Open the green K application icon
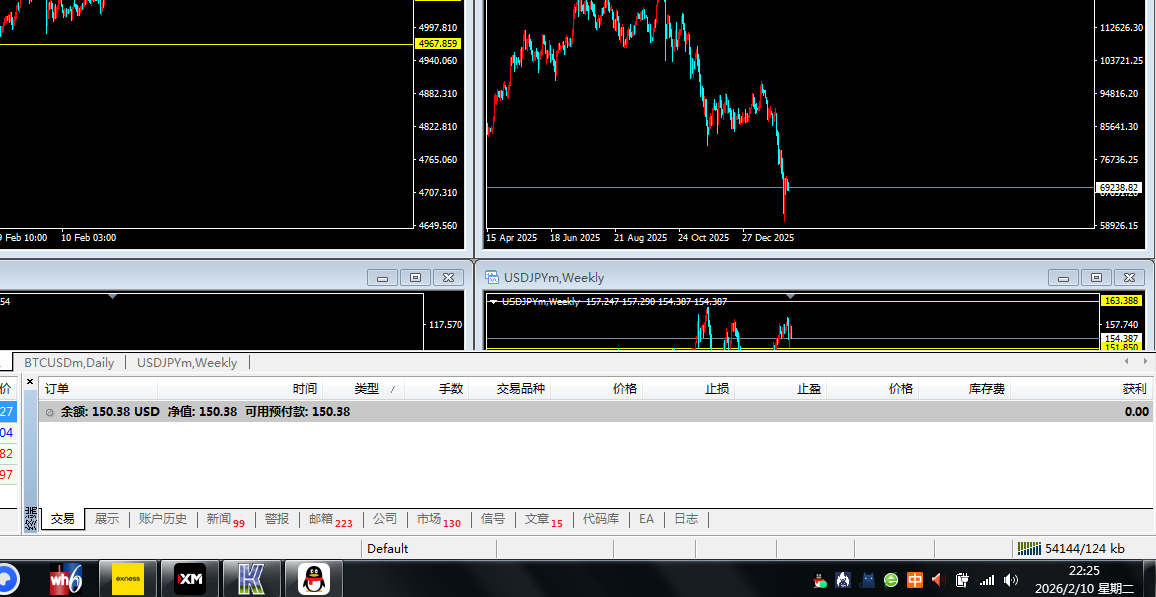The width and height of the screenshot is (1156, 597). pos(252,579)
